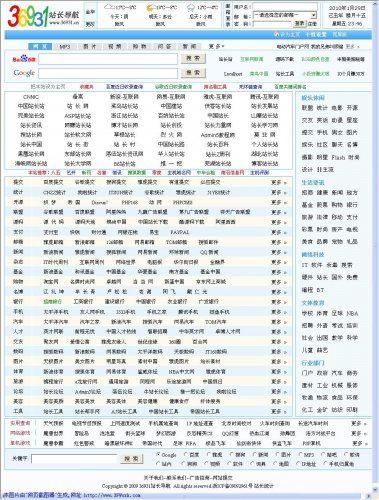Switch to the 网页 search tab

[x=40, y=46]
